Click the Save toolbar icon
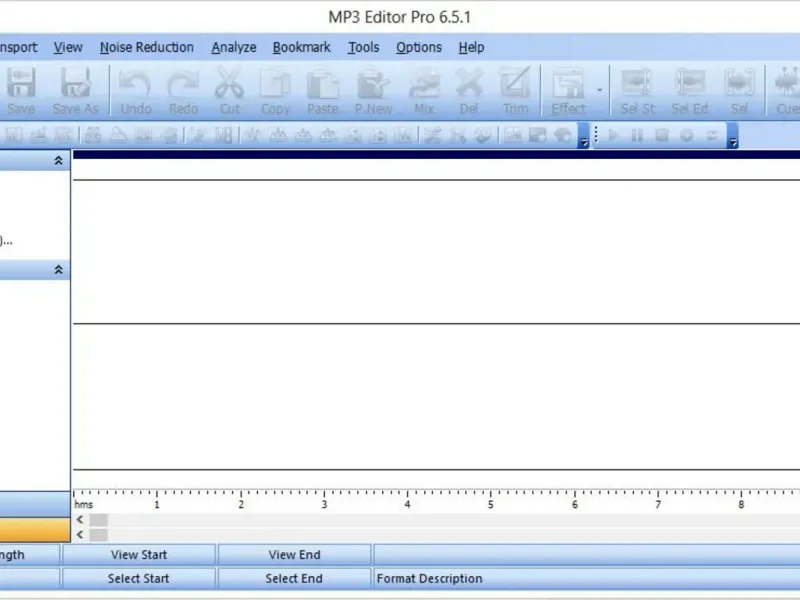Viewport: 800px width, 600px height. click(21, 90)
